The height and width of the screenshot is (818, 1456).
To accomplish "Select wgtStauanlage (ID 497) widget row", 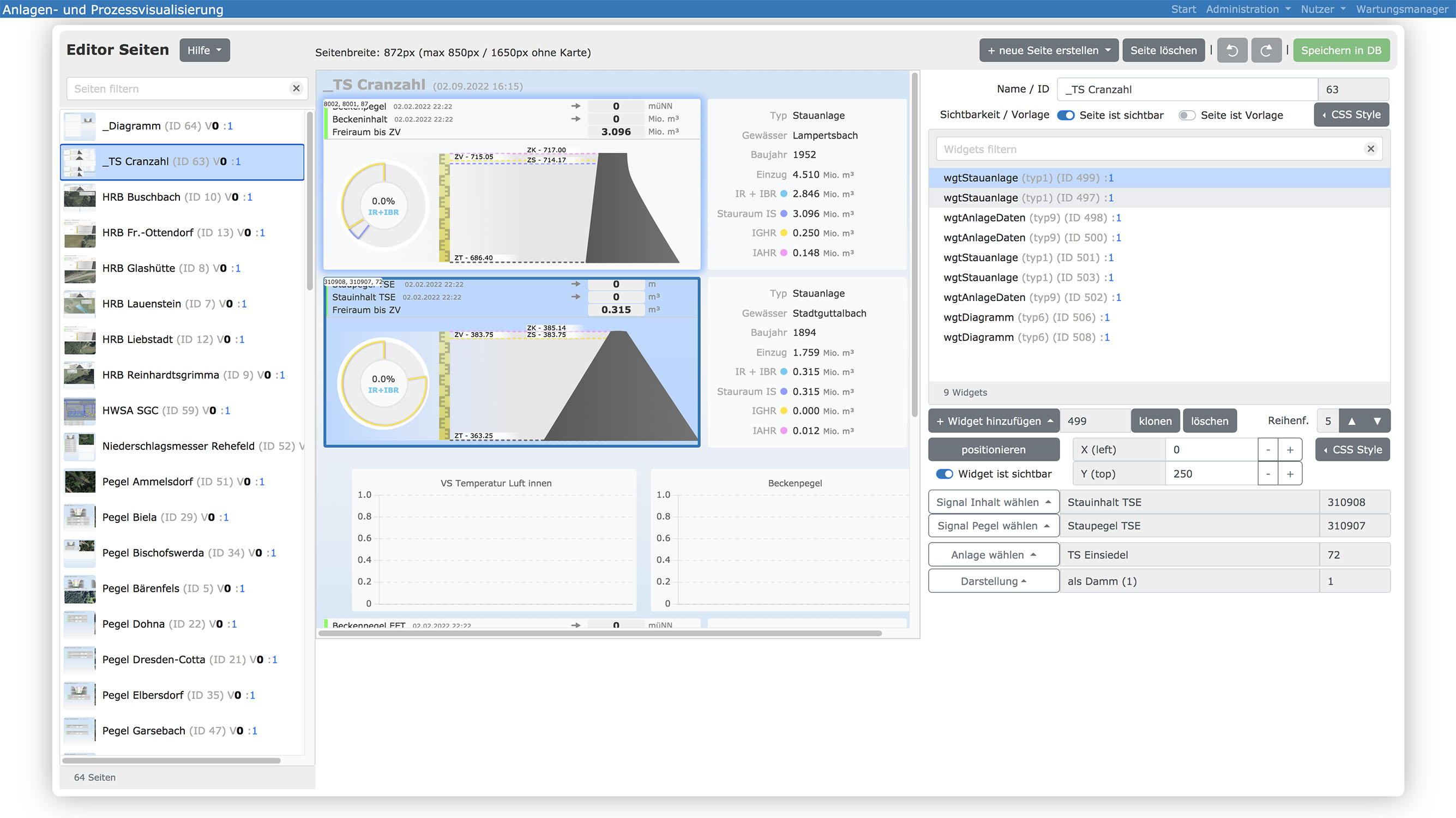I will point(1159,198).
